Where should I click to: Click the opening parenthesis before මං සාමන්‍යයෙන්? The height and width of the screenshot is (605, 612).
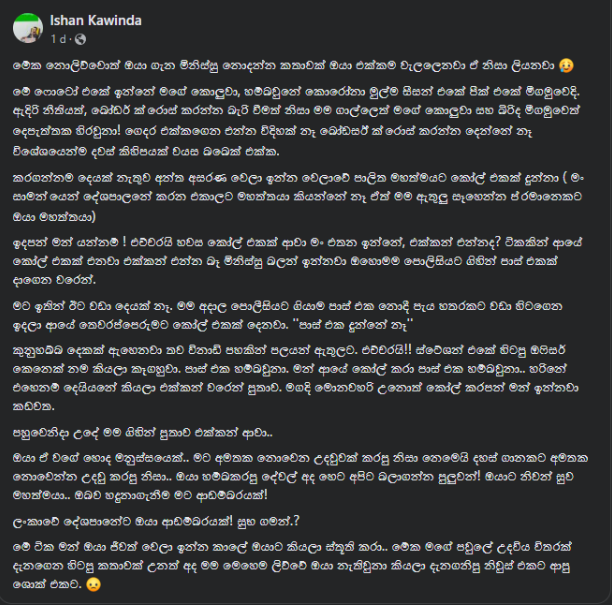pos(564,178)
